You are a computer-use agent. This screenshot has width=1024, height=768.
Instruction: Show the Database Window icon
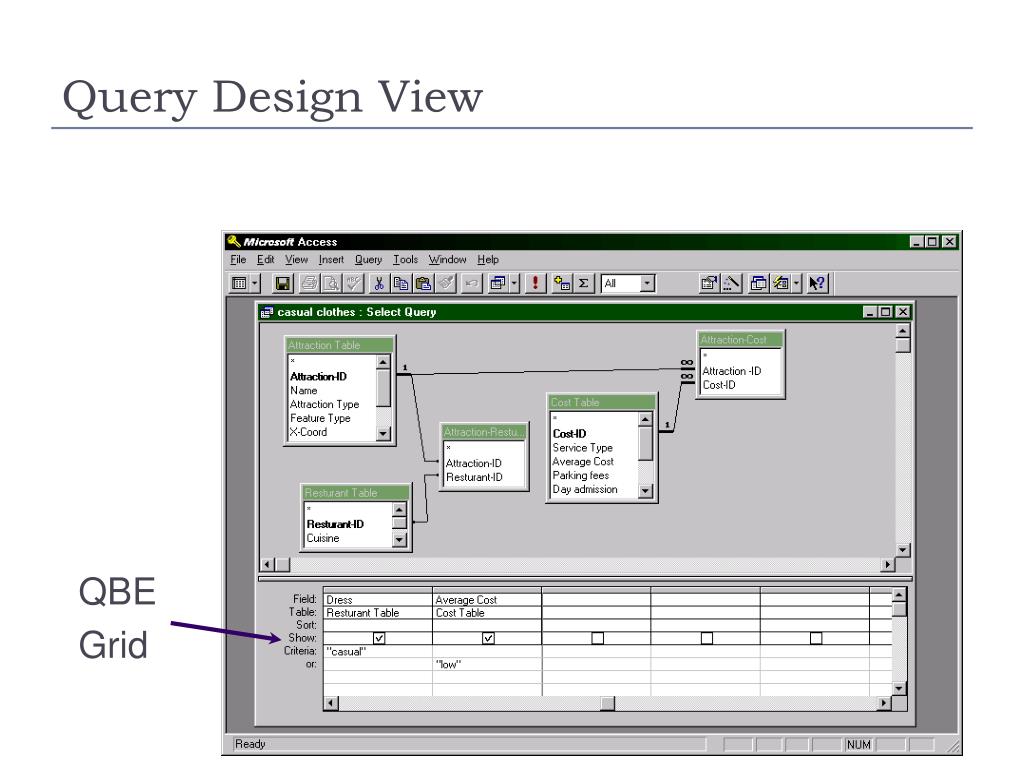(758, 283)
